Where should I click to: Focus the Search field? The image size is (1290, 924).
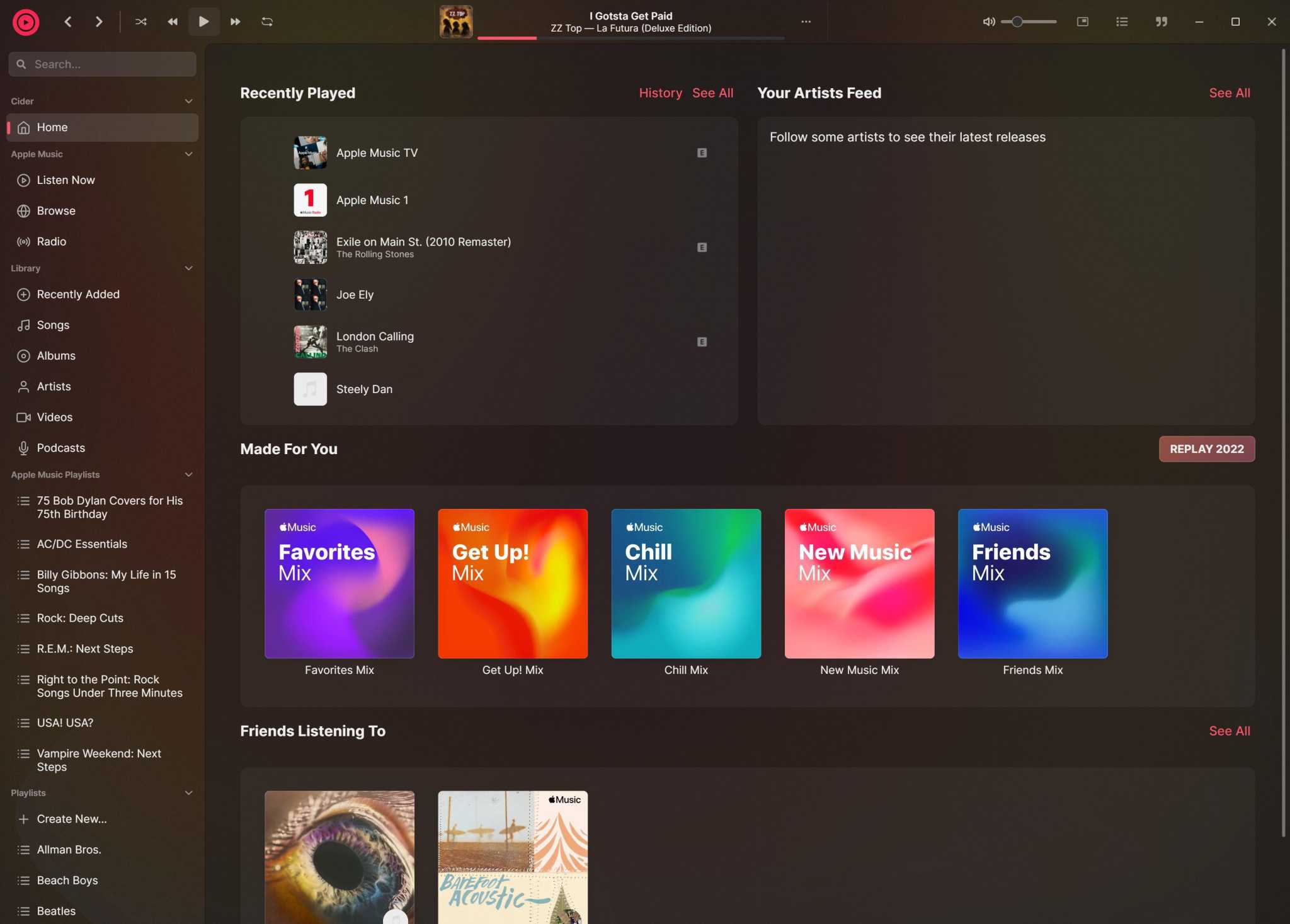(102, 64)
